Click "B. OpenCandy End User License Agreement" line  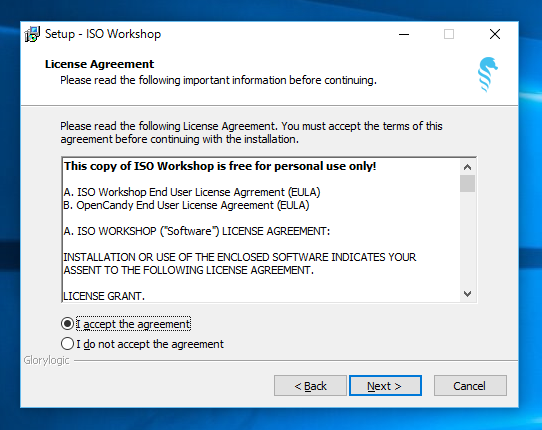pyautogui.click(x=186, y=205)
